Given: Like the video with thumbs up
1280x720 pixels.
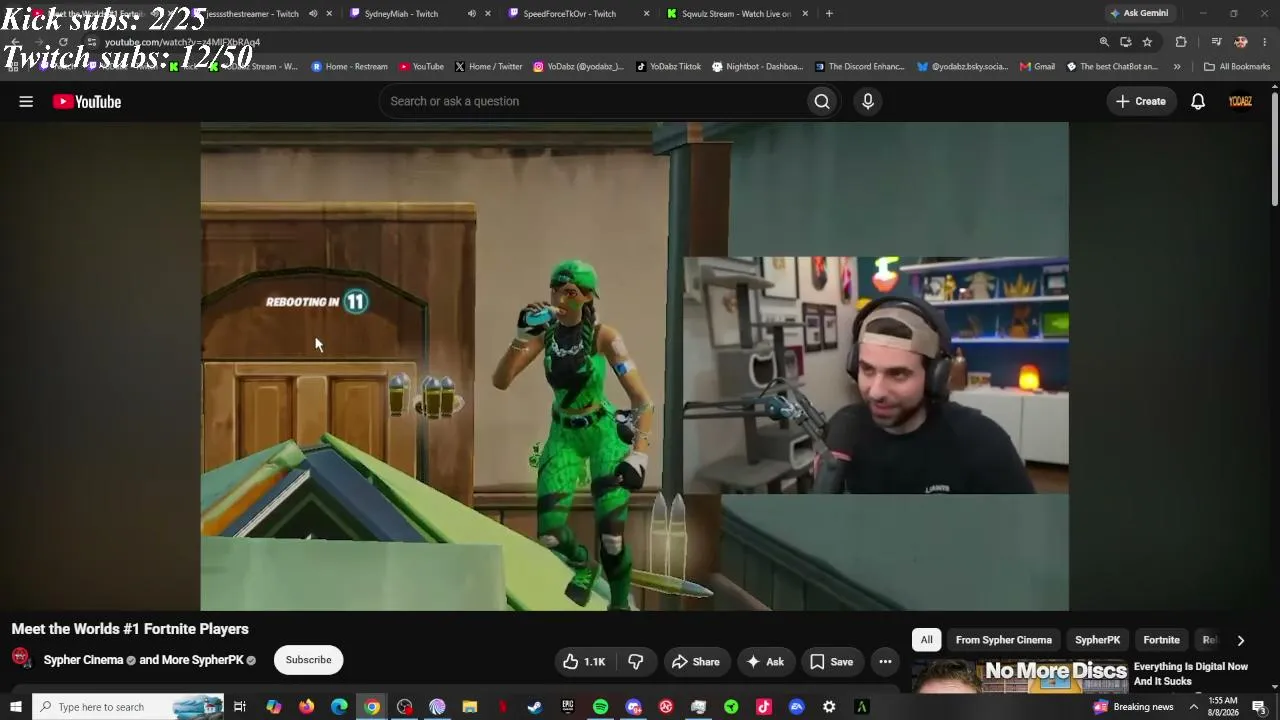Looking at the screenshot, I should [x=584, y=661].
